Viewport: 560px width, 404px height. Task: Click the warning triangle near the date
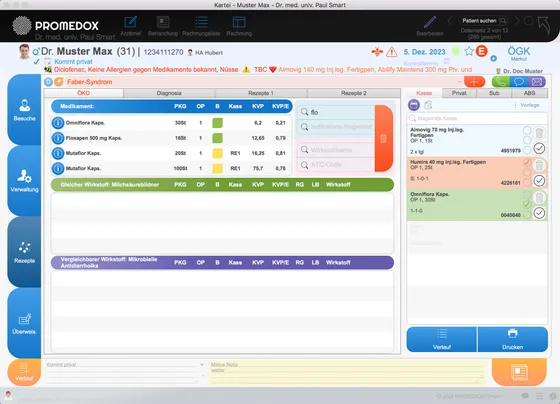(392, 52)
